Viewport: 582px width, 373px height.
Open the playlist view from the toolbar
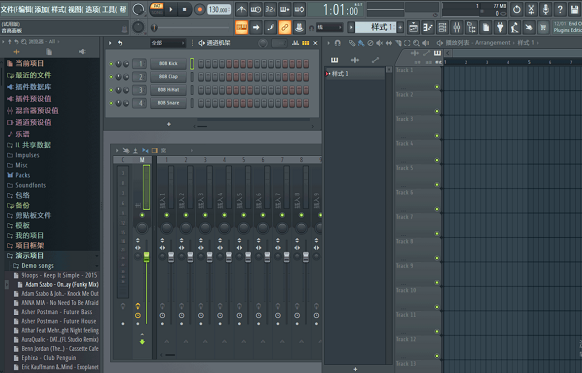pyautogui.click(x=413, y=27)
